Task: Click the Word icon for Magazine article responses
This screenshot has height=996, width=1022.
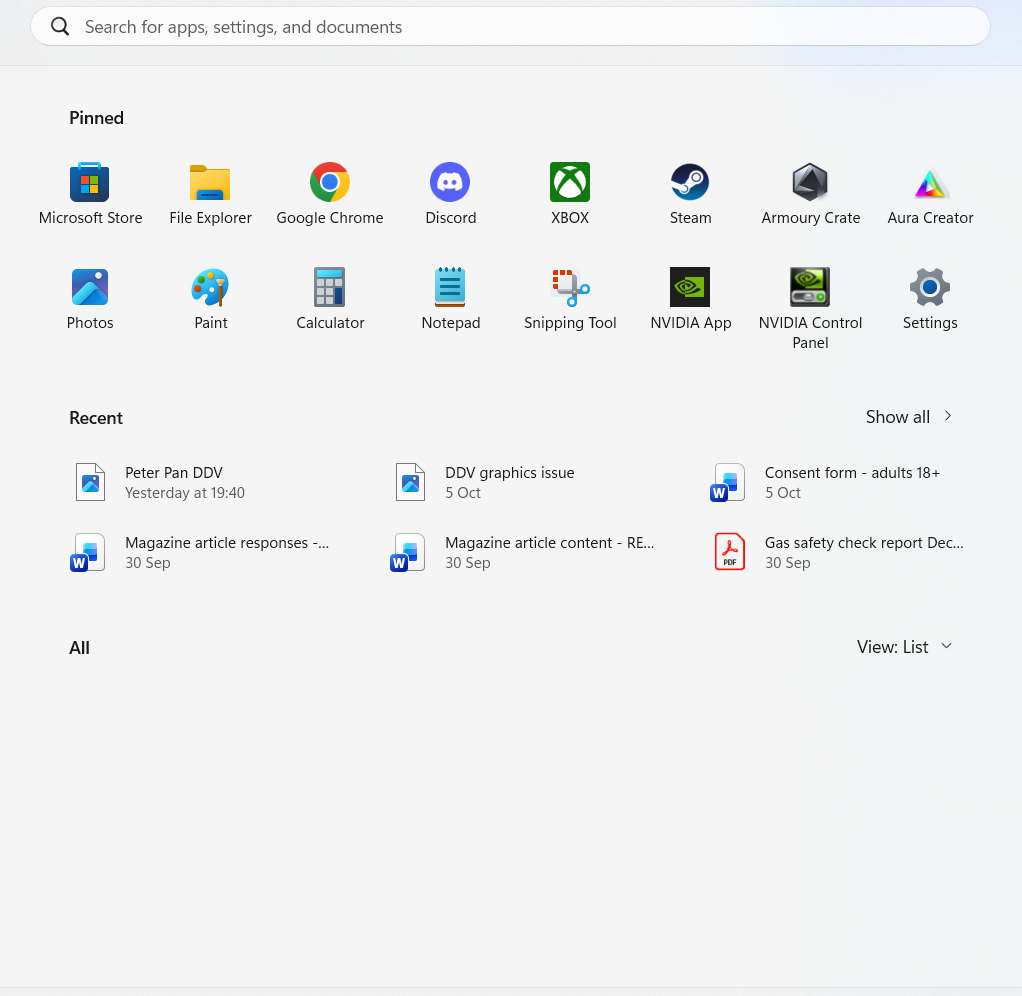Action: [x=87, y=553]
